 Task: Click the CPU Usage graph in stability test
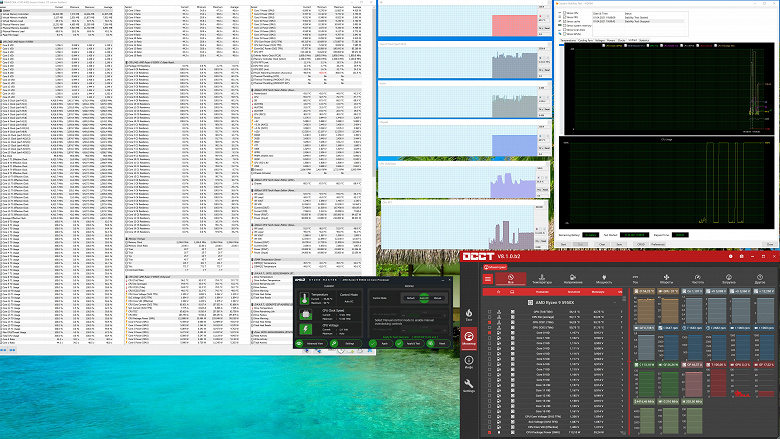(665, 185)
